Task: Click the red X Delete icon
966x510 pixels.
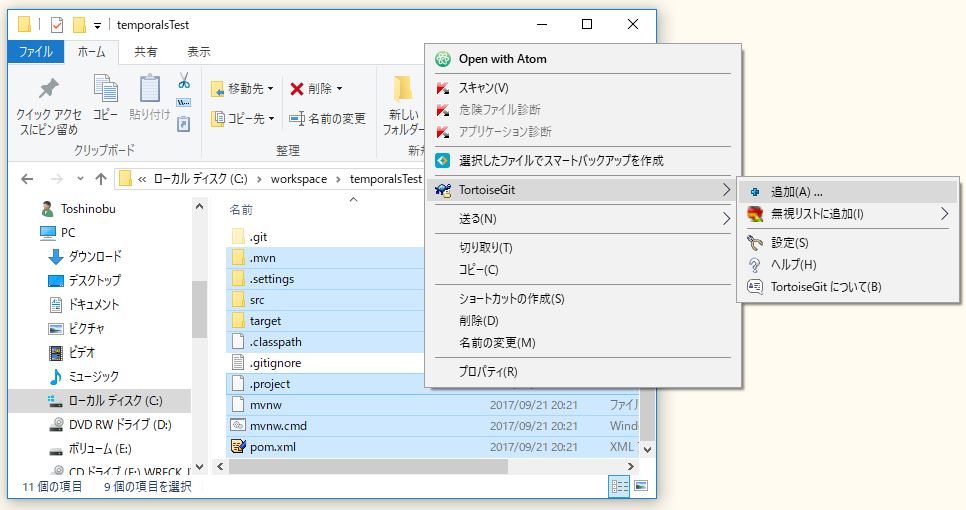Action: point(297,89)
